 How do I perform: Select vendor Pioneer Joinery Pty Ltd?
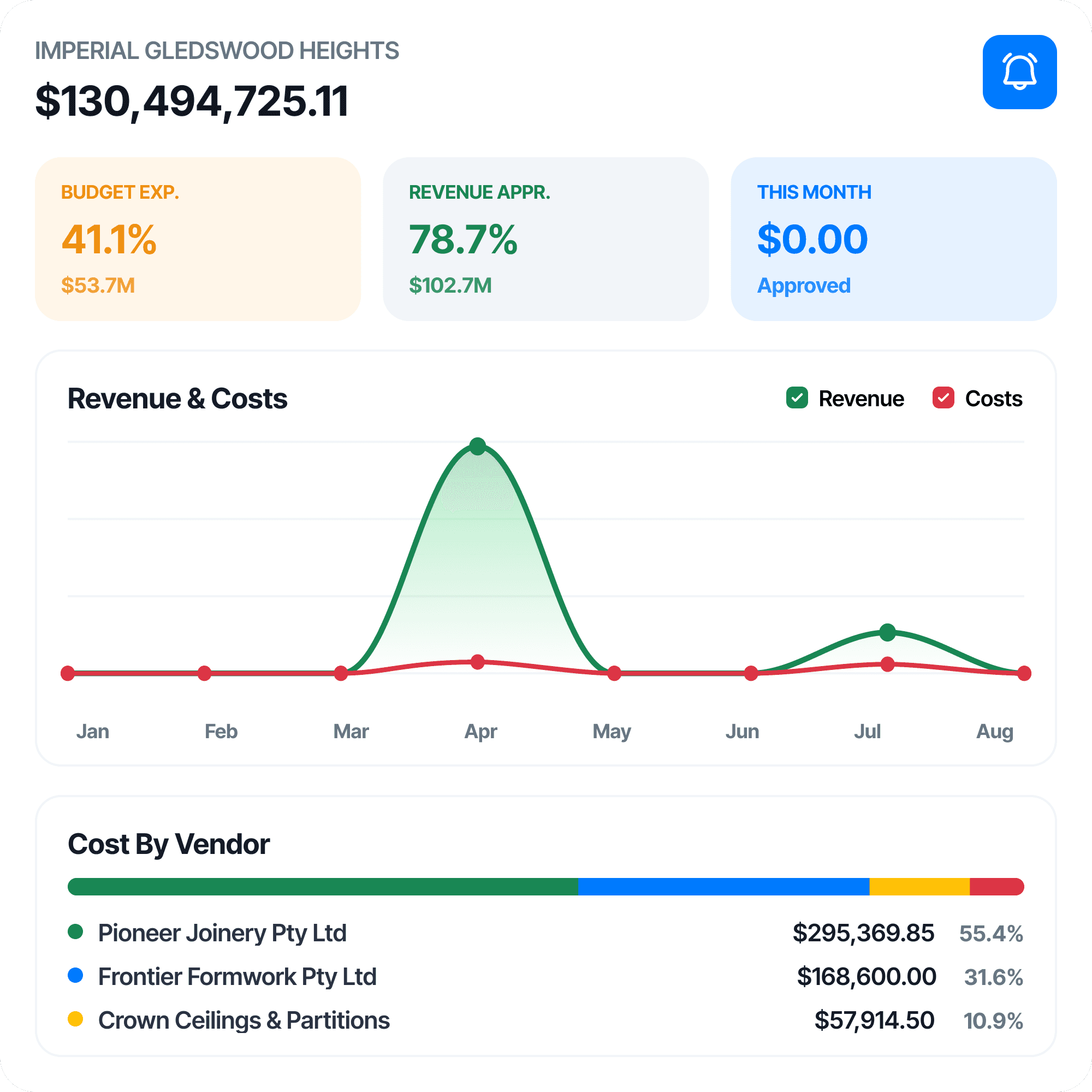(222, 933)
